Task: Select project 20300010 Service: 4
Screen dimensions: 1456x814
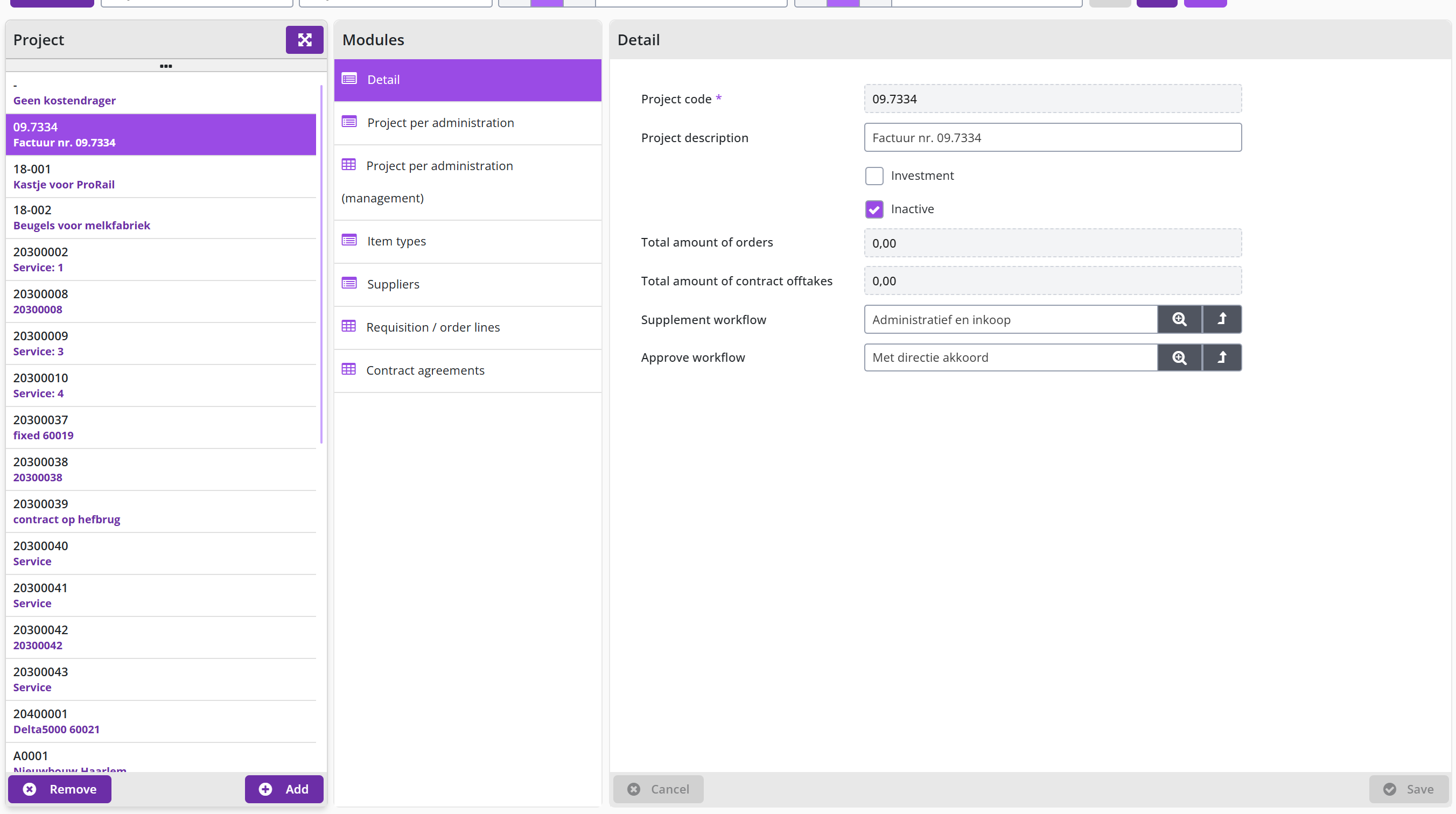Action: (x=160, y=385)
